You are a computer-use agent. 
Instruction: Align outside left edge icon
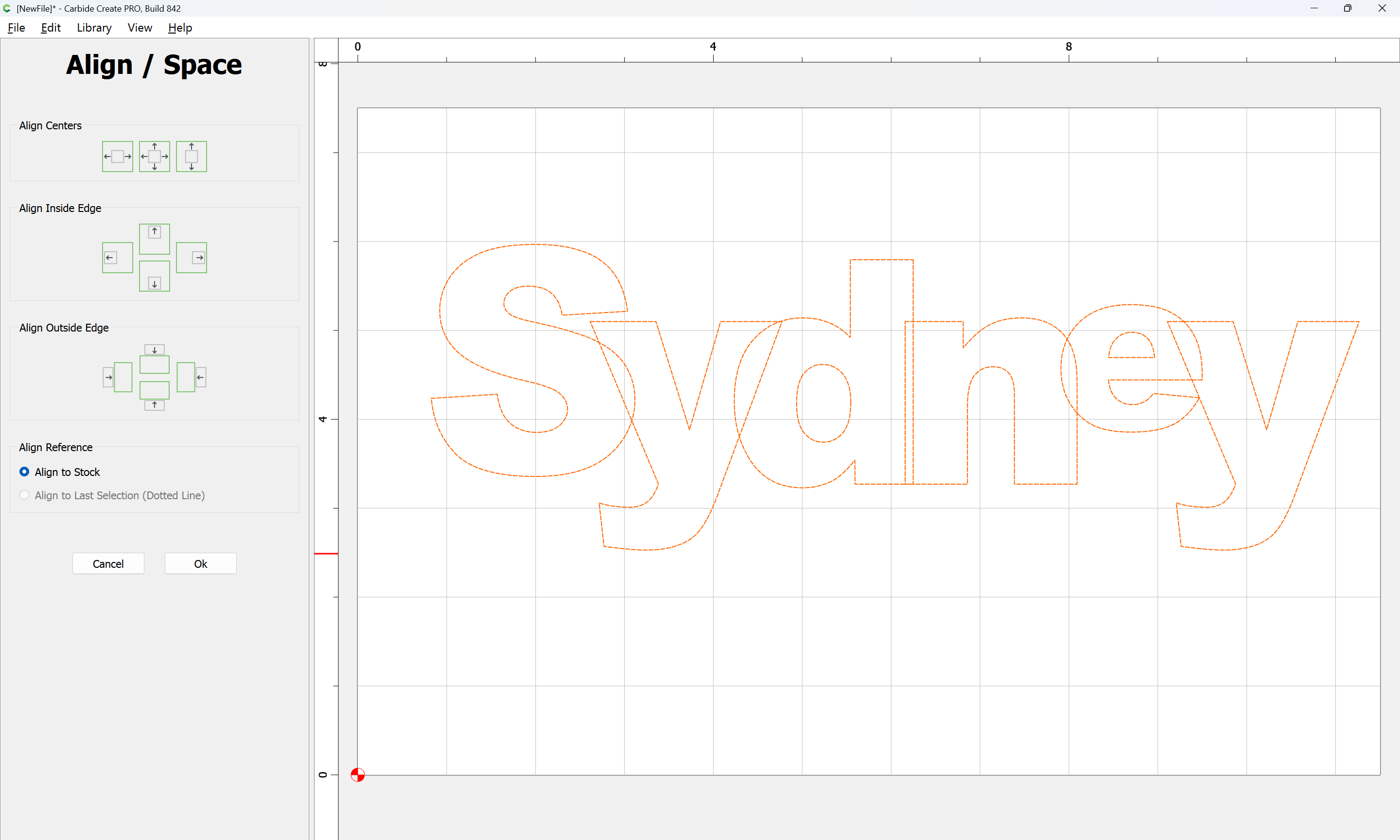[117, 377]
